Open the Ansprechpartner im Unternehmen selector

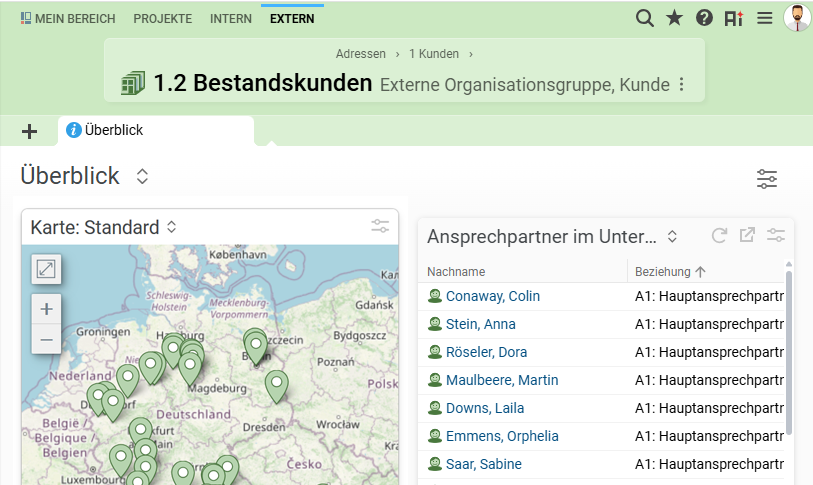[672, 237]
